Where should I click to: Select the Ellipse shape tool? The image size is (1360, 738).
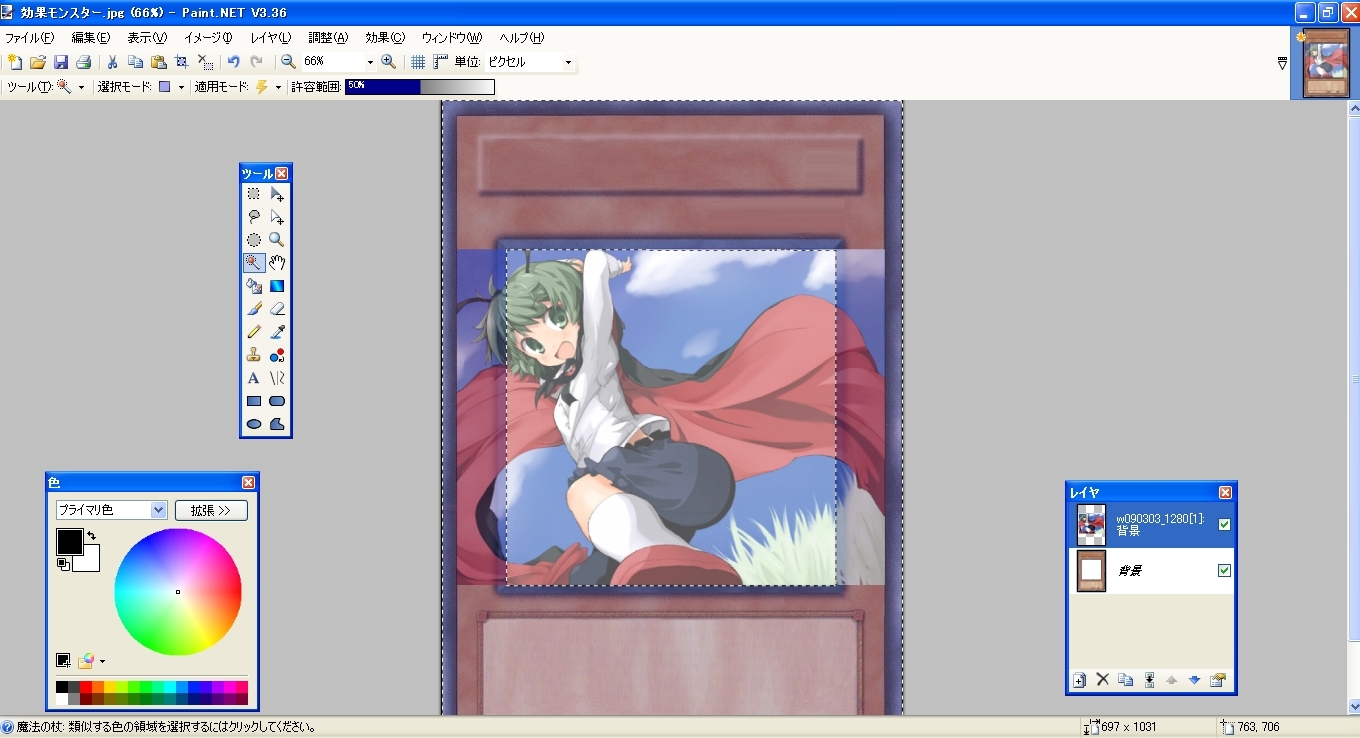tap(254, 424)
